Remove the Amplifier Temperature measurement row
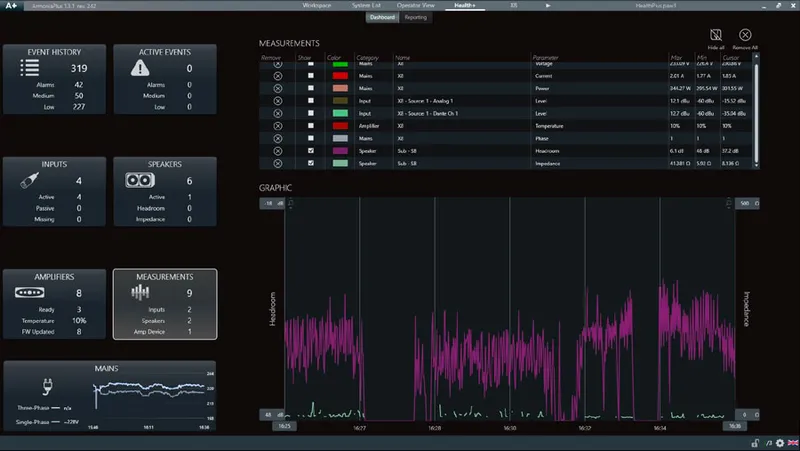 pos(278,126)
